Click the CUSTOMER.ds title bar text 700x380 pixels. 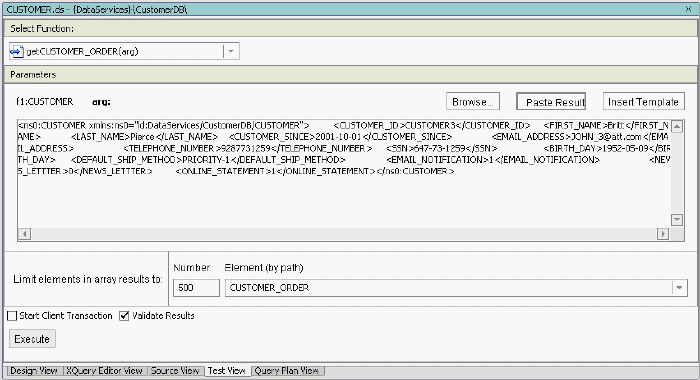pyautogui.click(x=96, y=9)
